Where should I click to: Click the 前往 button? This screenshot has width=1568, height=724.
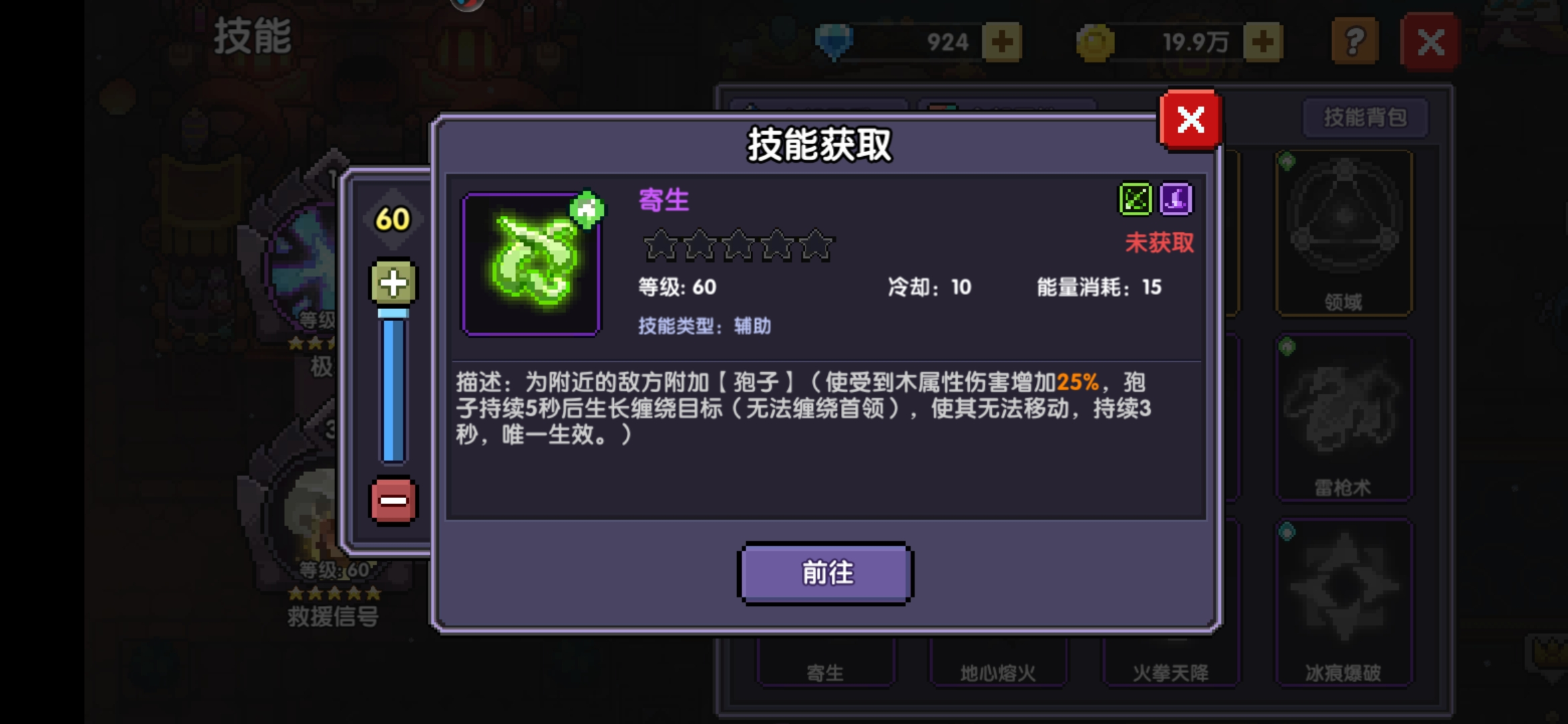pos(826,573)
